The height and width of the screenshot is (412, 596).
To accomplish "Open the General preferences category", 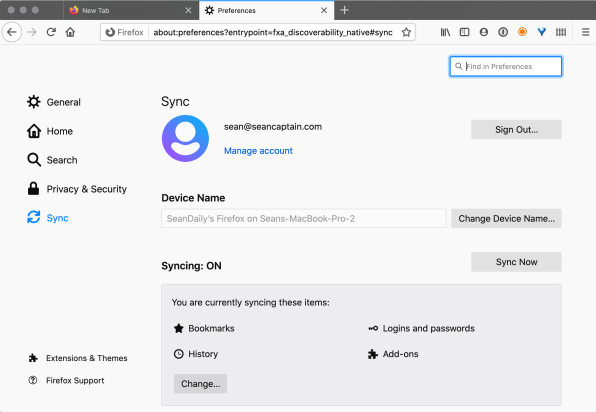I will [x=54, y=102].
